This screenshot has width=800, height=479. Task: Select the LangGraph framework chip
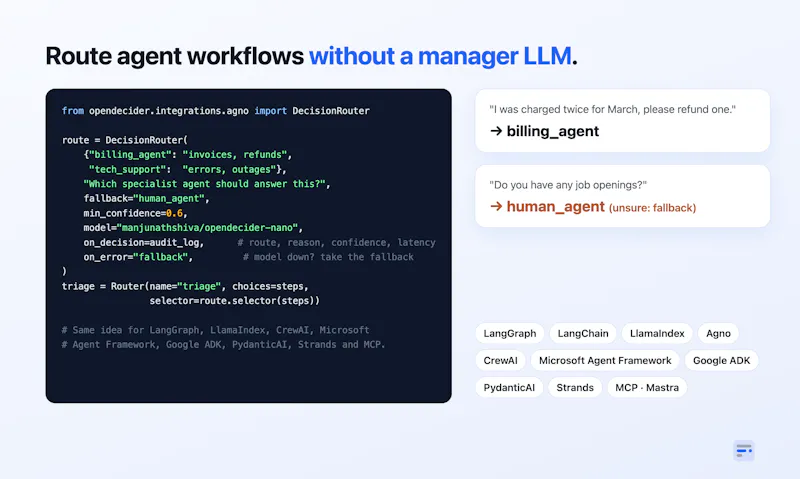point(510,334)
